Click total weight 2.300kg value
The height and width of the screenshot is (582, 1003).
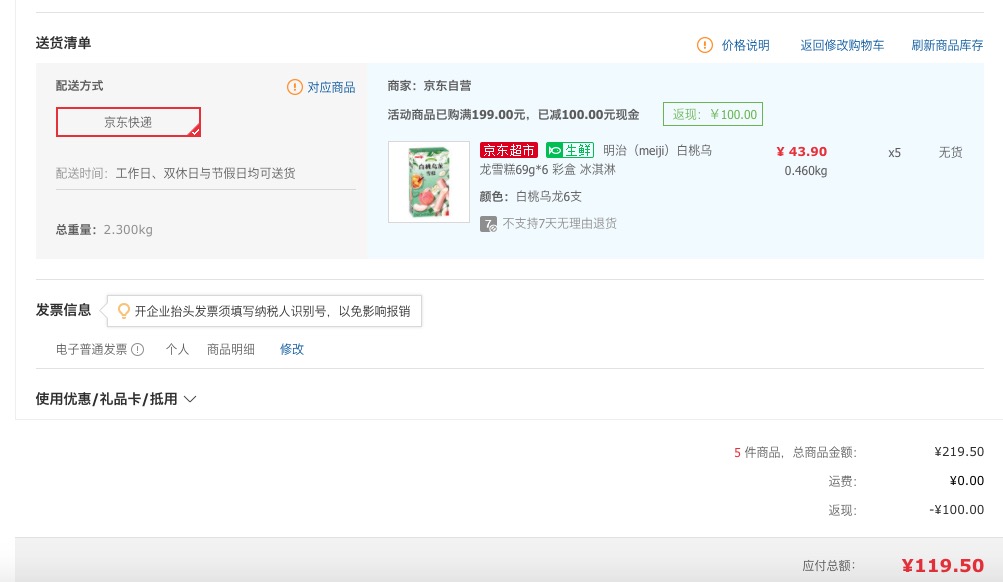point(128,230)
